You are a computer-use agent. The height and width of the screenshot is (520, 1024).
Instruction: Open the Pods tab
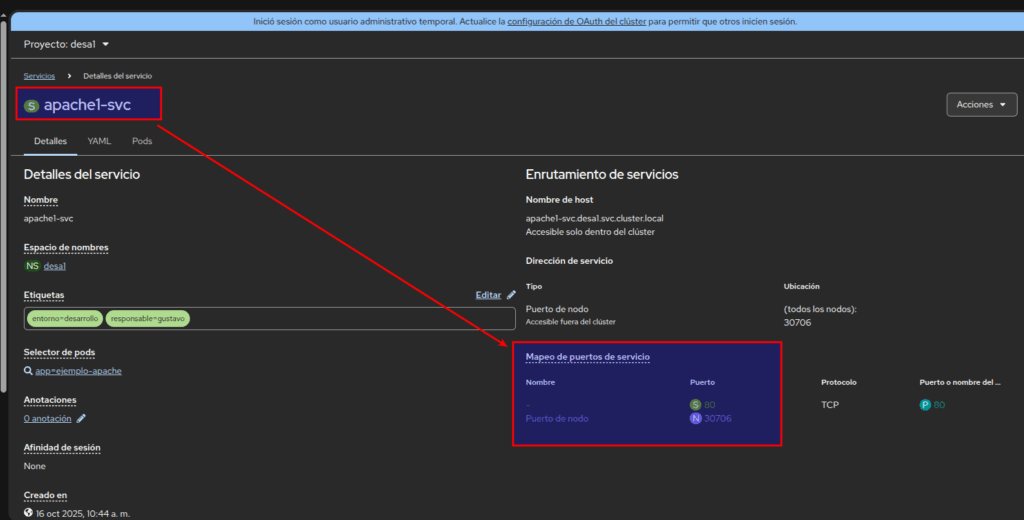click(142, 141)
